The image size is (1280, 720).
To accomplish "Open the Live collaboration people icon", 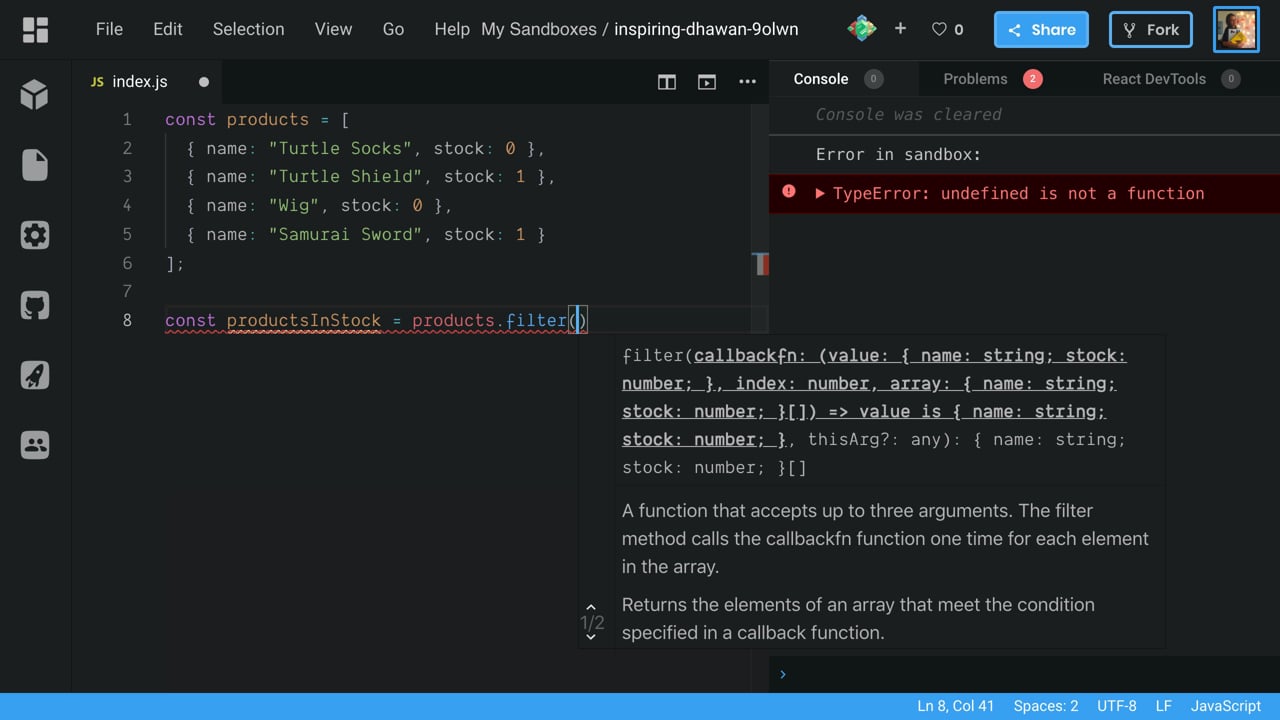I will click(35, 445).
